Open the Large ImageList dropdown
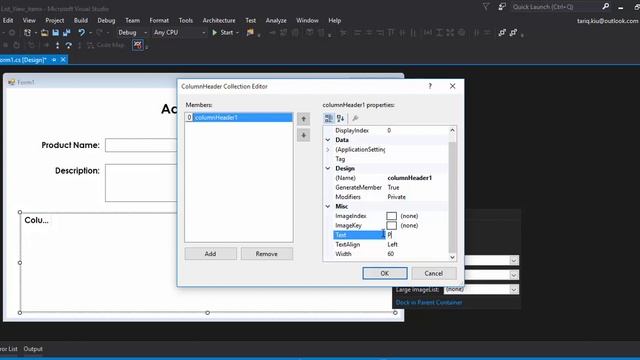Image resolution: width=640 pixels, height=360 pixels. (514, 289)
